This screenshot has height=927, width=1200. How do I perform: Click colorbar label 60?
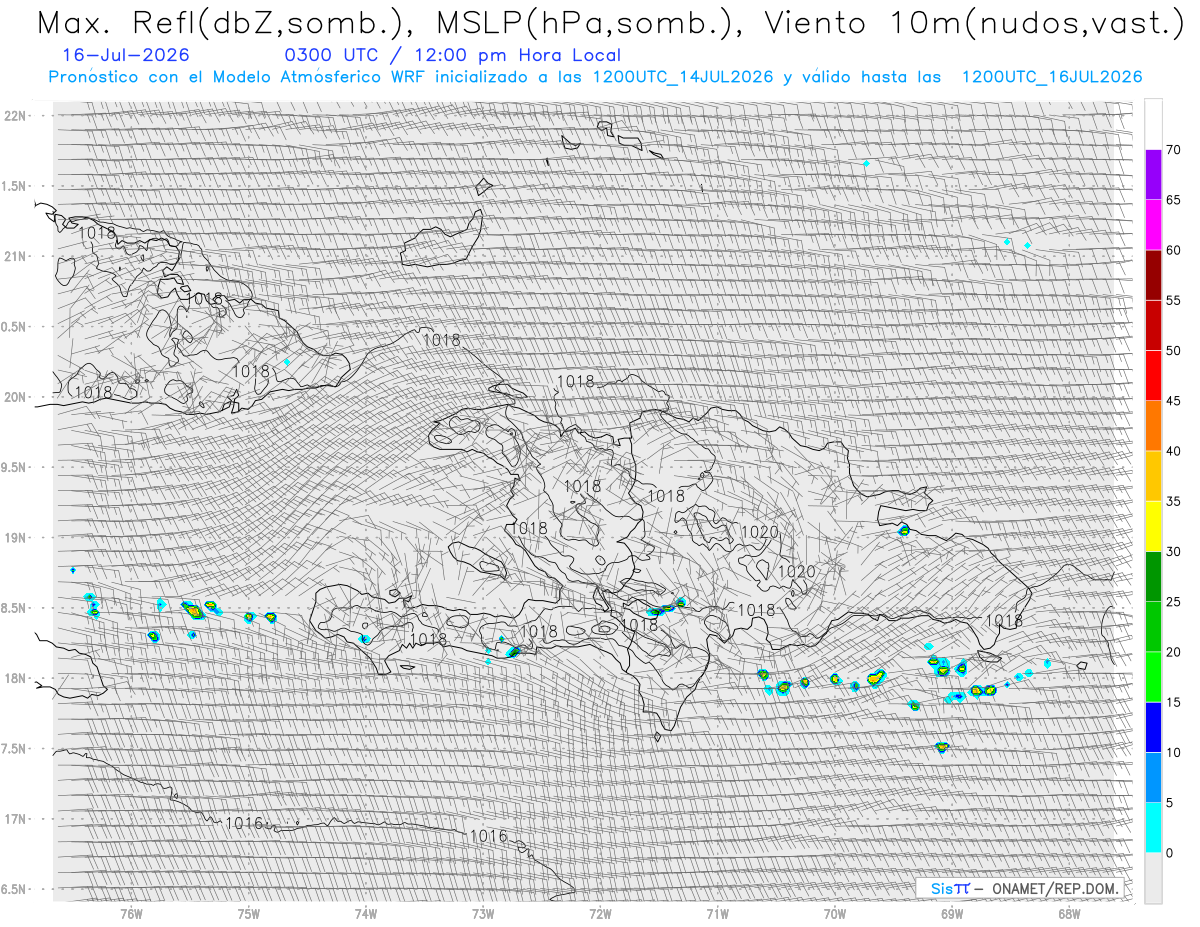pyautogui.click(x=1173, y=250)
